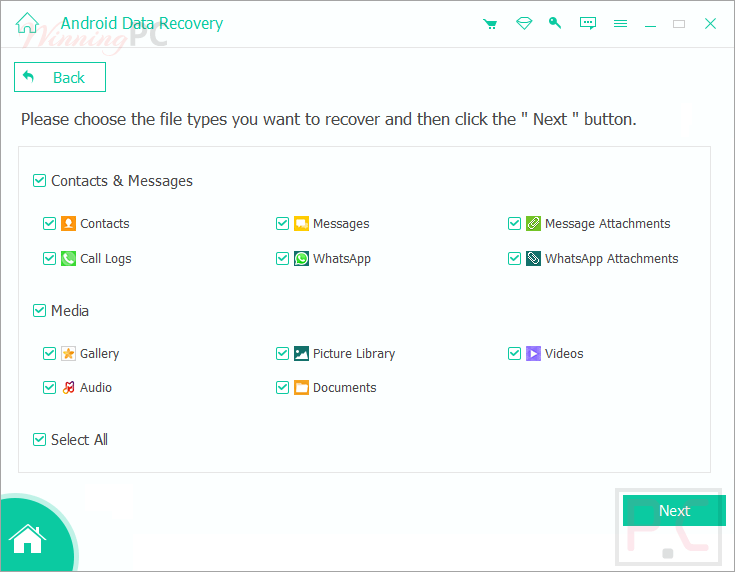Click the diamond upgrade icon
The height and width of the screenshot is (572, 735).
(524, 23)
